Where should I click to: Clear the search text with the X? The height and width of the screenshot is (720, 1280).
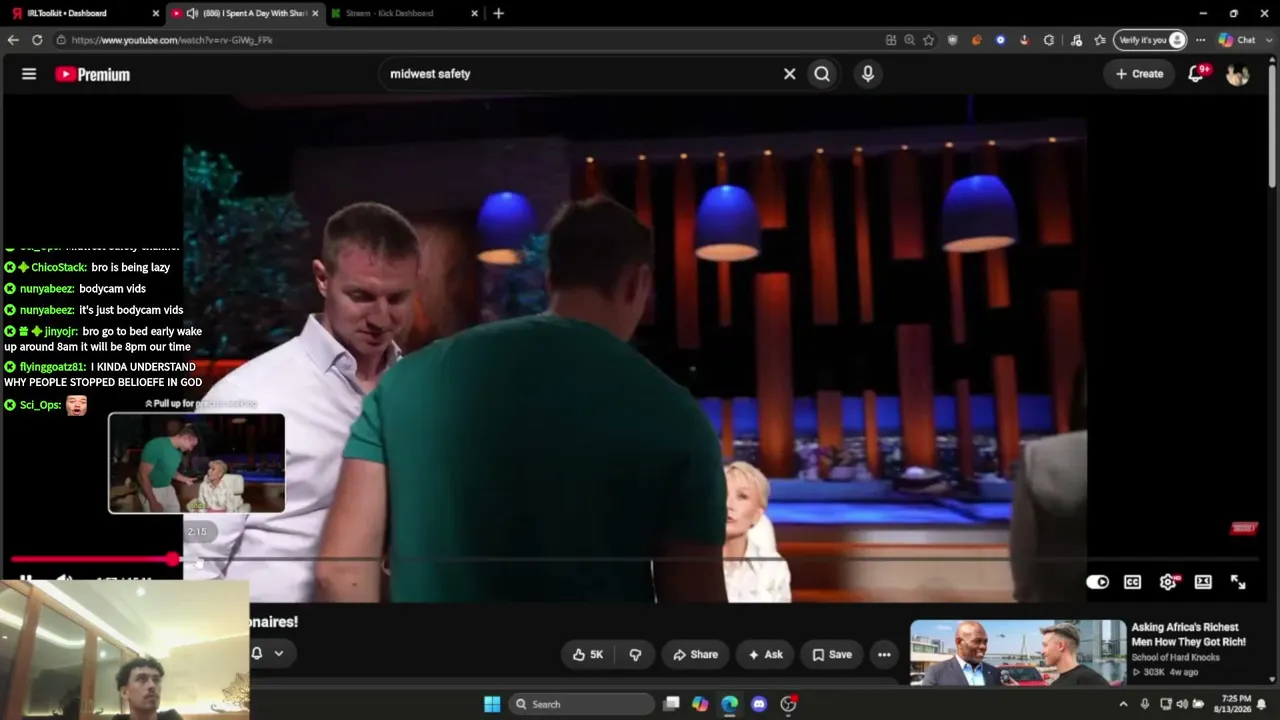(x=789, y=74)
